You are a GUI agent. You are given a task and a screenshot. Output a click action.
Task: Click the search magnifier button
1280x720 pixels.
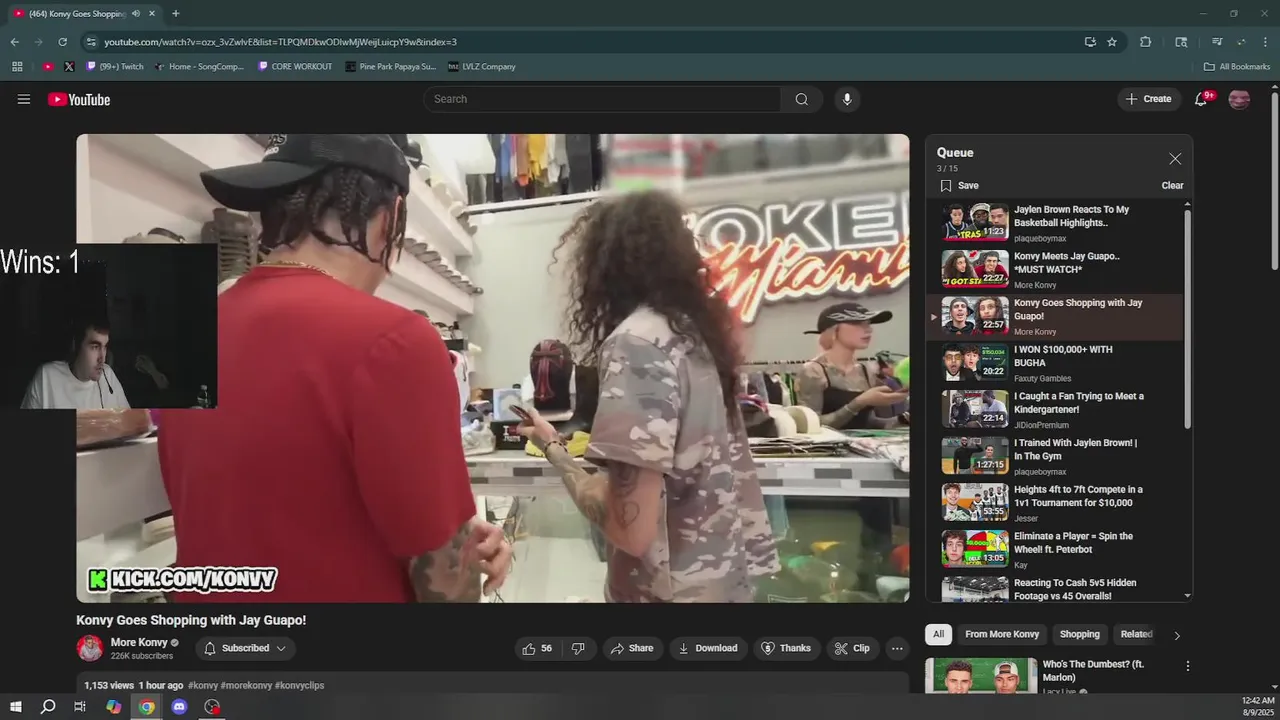click(802, 99)
